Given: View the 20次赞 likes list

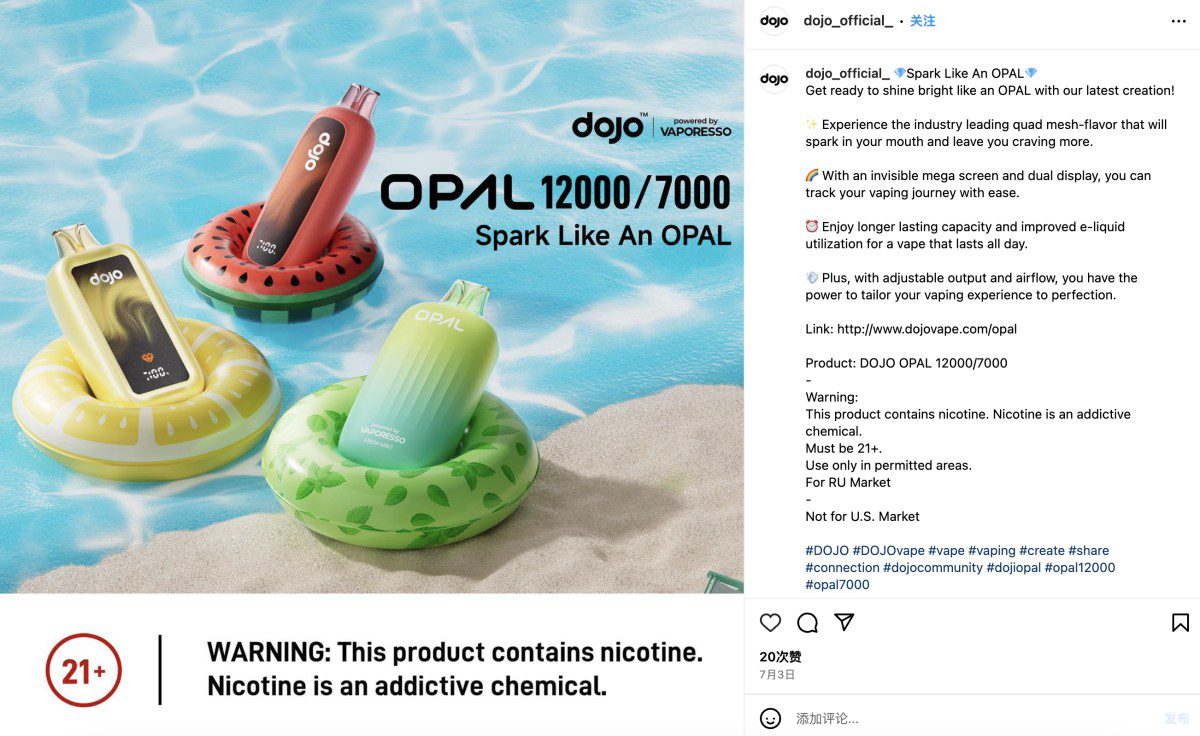Looking at the screenshot, I should click(780, 657).
